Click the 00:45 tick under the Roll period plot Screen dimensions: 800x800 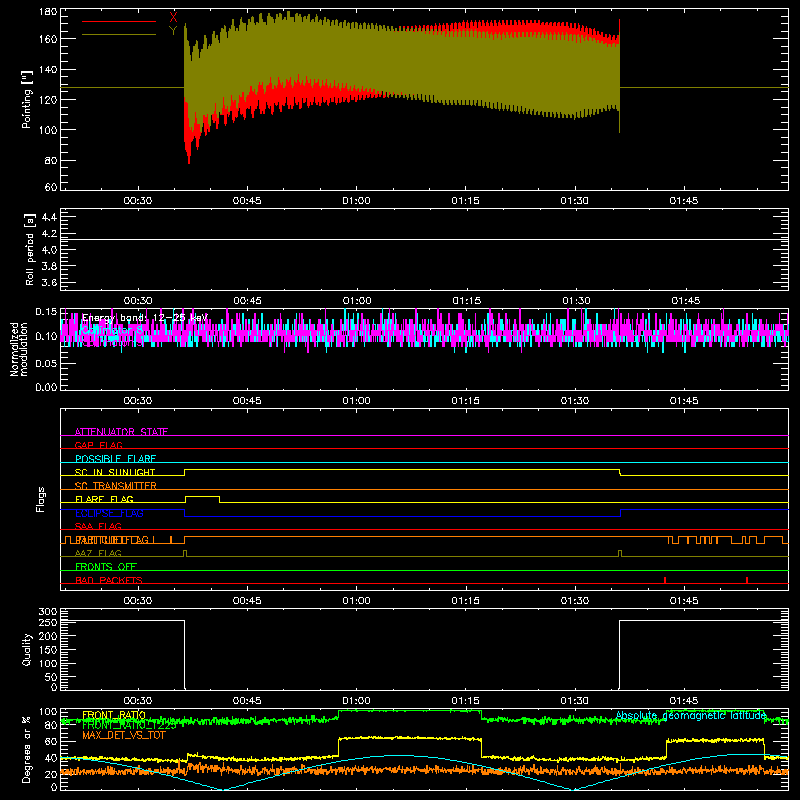tap(247, 301)
